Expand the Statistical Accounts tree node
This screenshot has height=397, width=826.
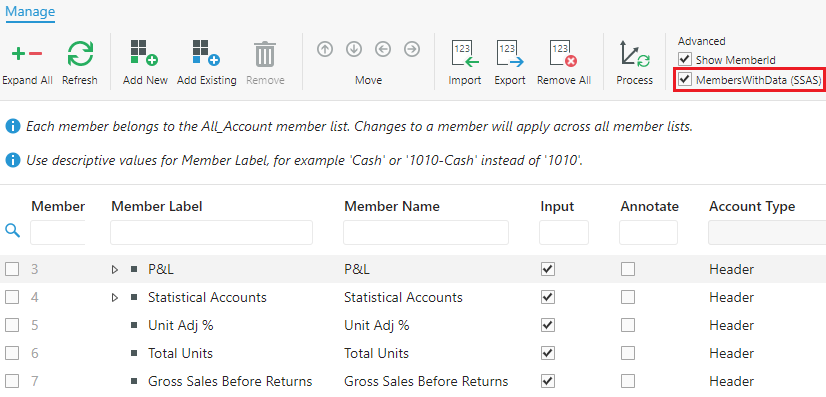(x=115, y=297)
